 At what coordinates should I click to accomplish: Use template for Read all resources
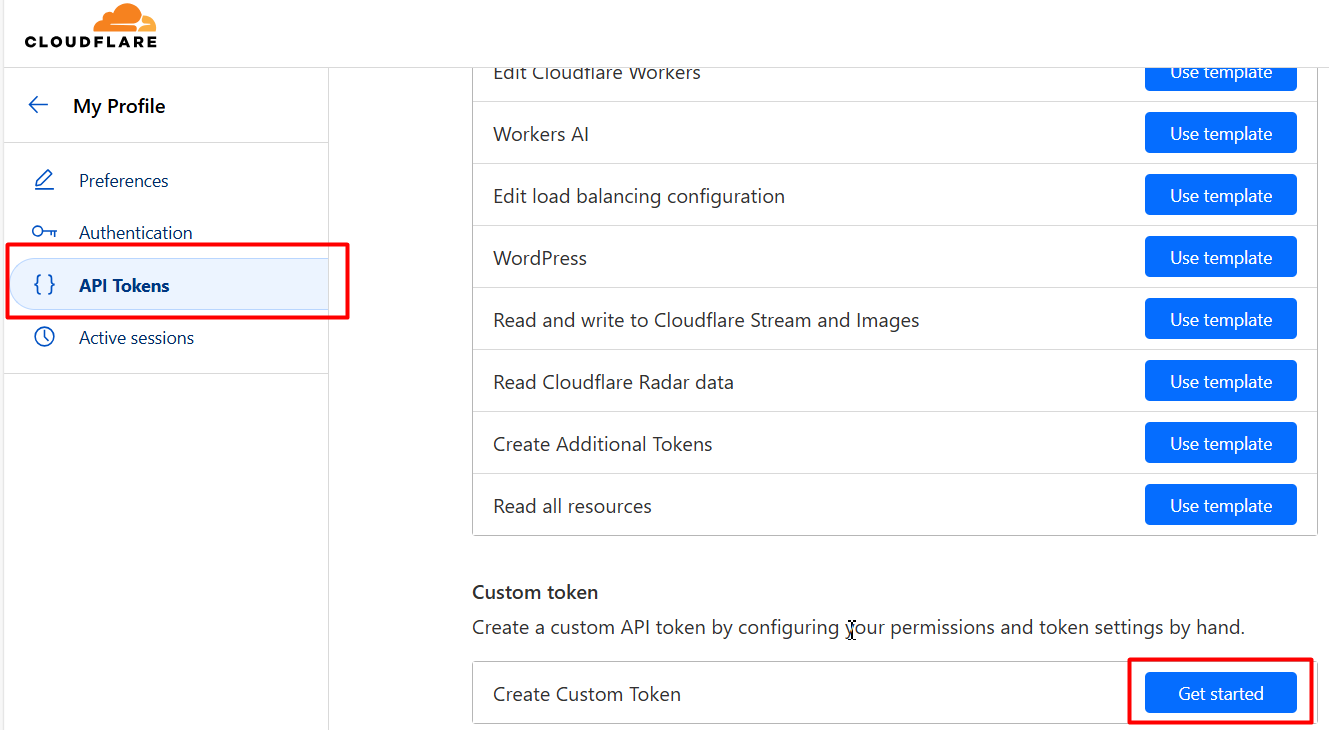tap(1221, 505)
